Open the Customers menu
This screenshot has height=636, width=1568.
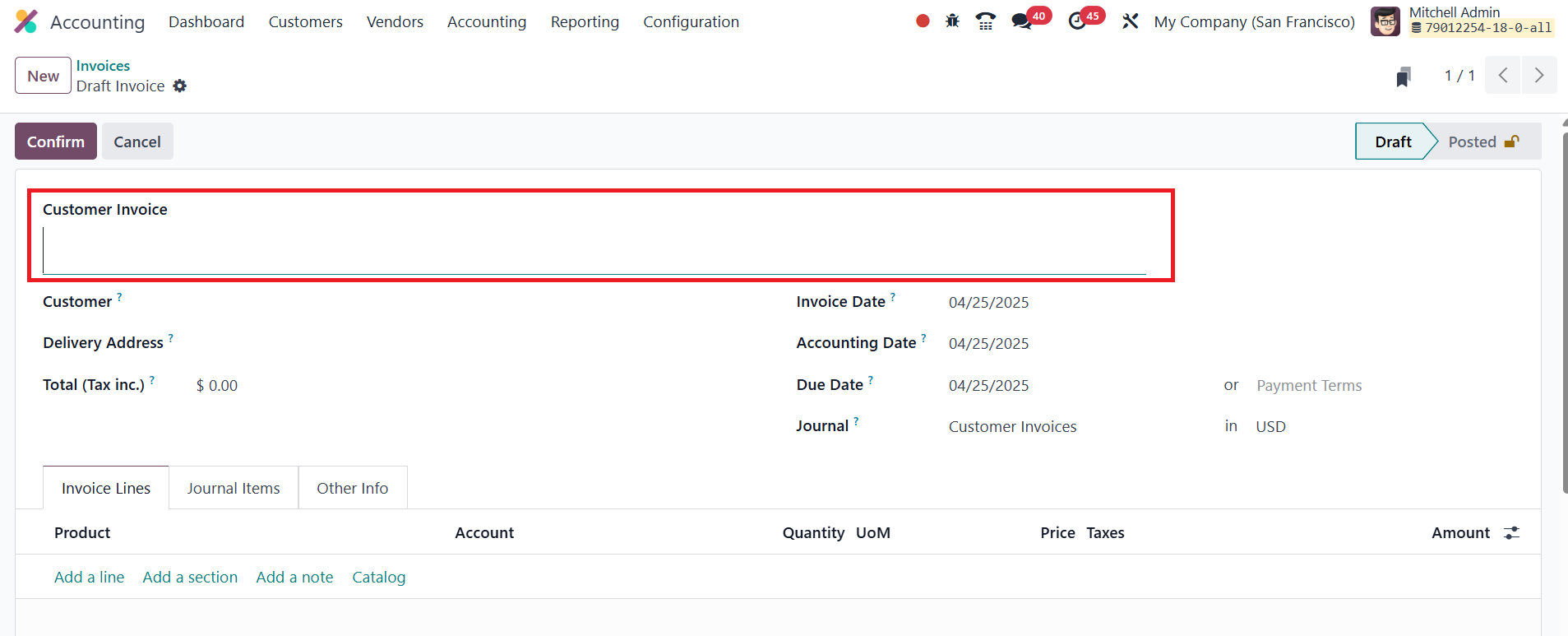point(306,22)
